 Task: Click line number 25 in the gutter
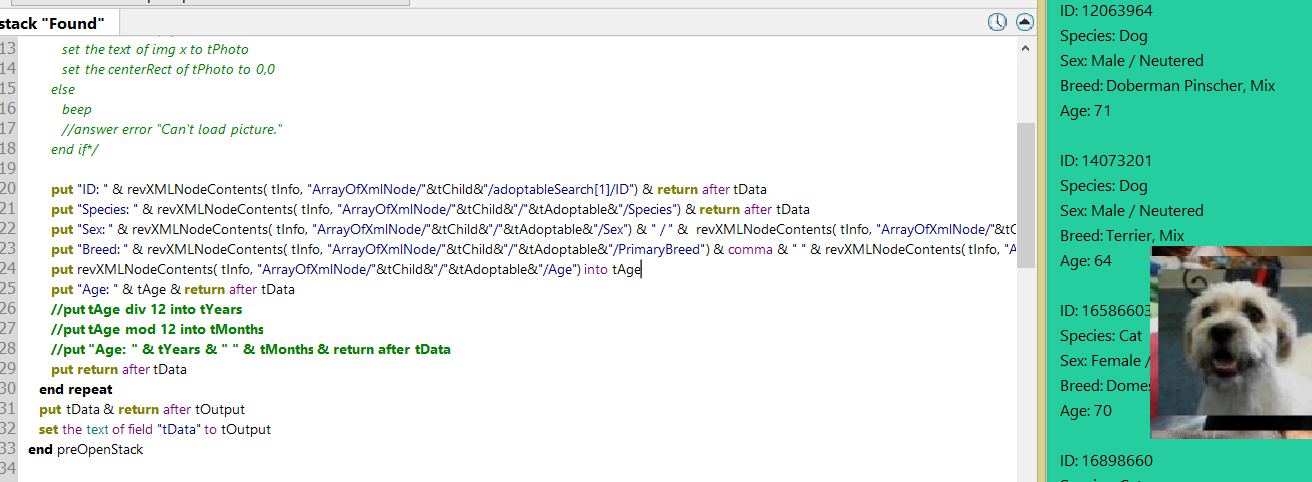point(9,289)
